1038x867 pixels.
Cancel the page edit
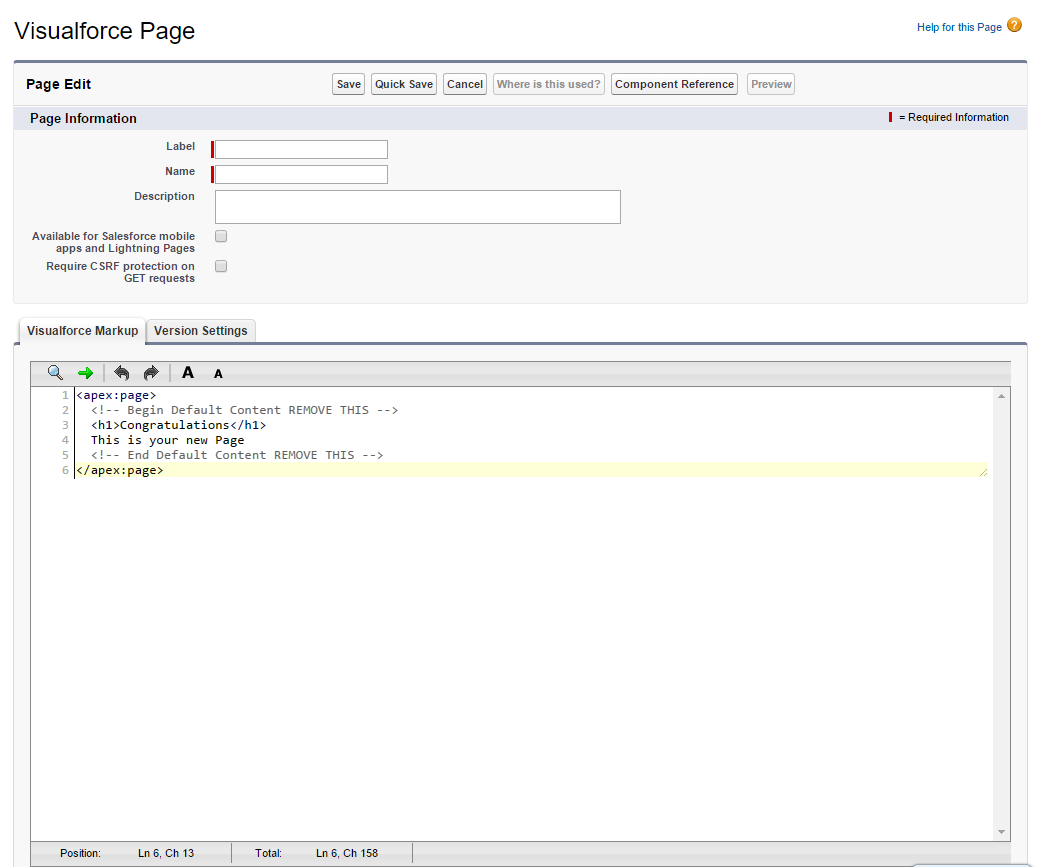click(465, 85)
